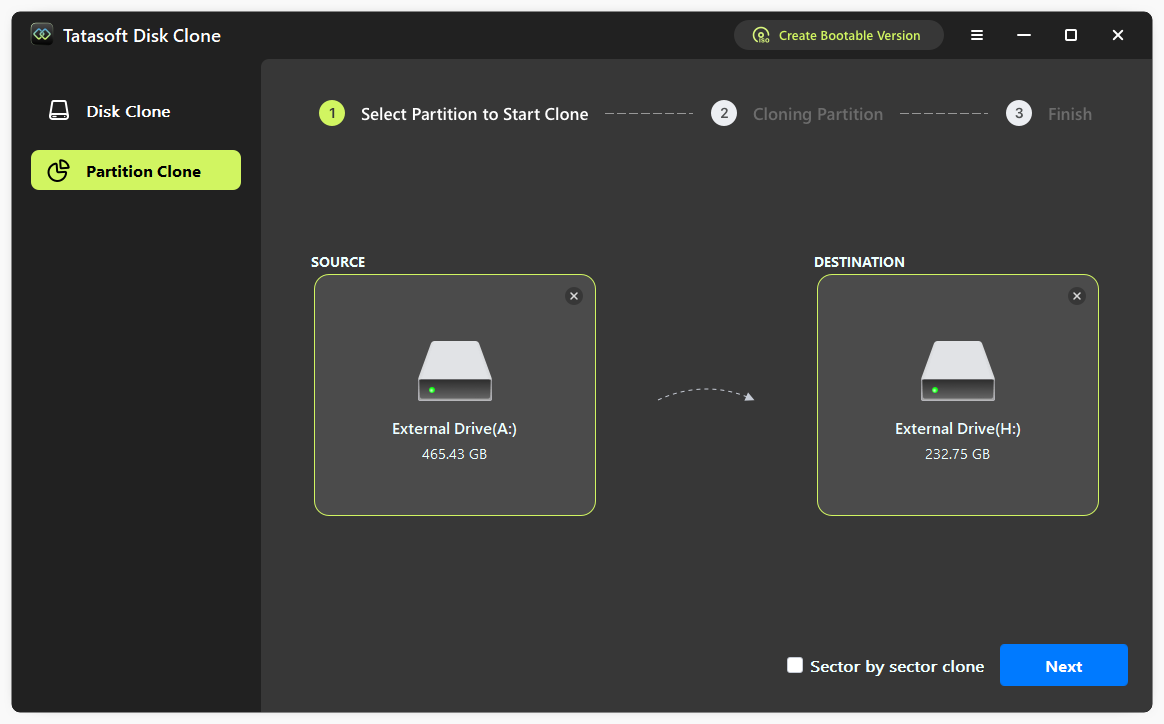
Task: Click the drive icon on source External Drive(A:)
Action: tap(455, 370)
